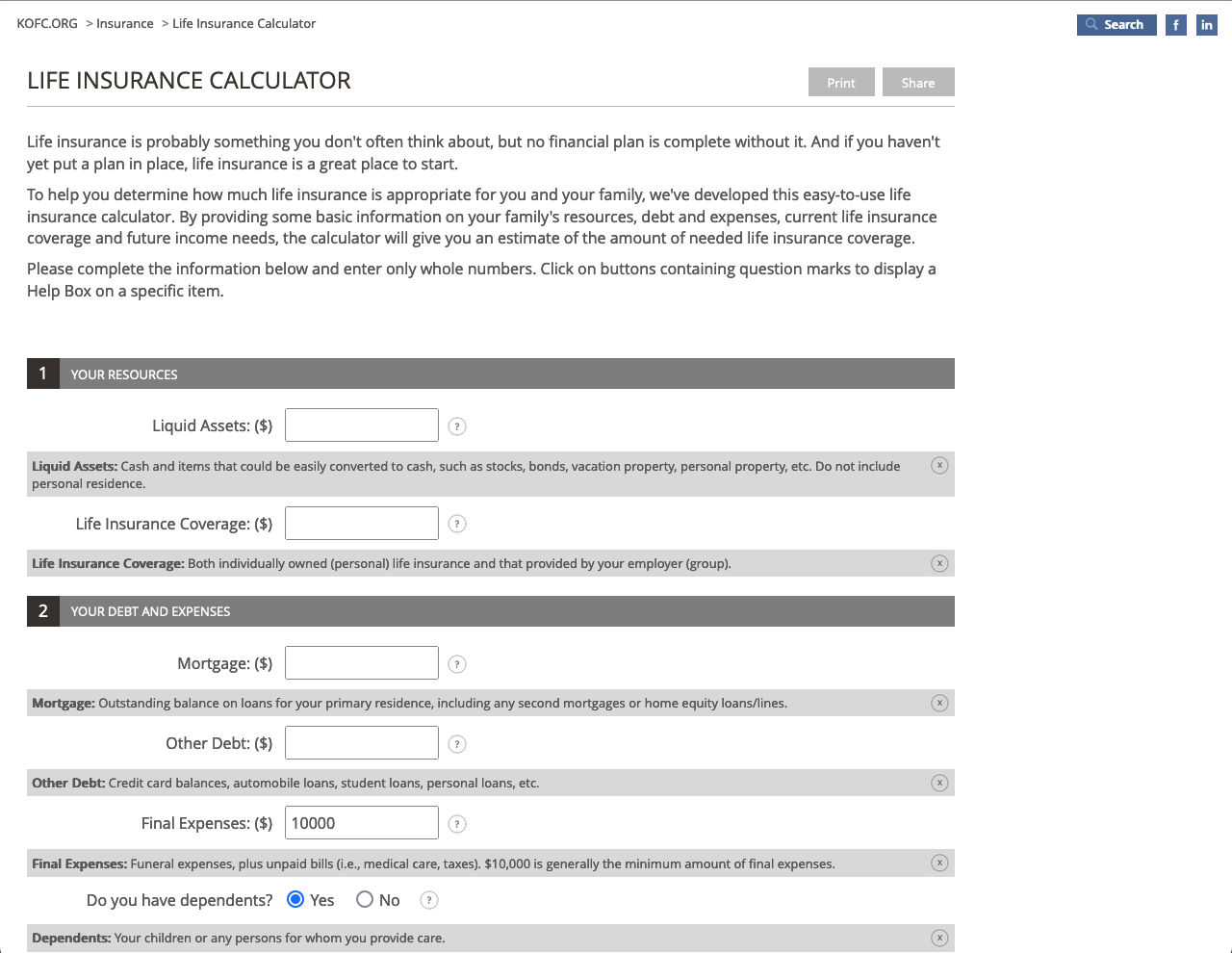
Task: Open the Insurance breadcrumb link
Action: pos(125,23)
